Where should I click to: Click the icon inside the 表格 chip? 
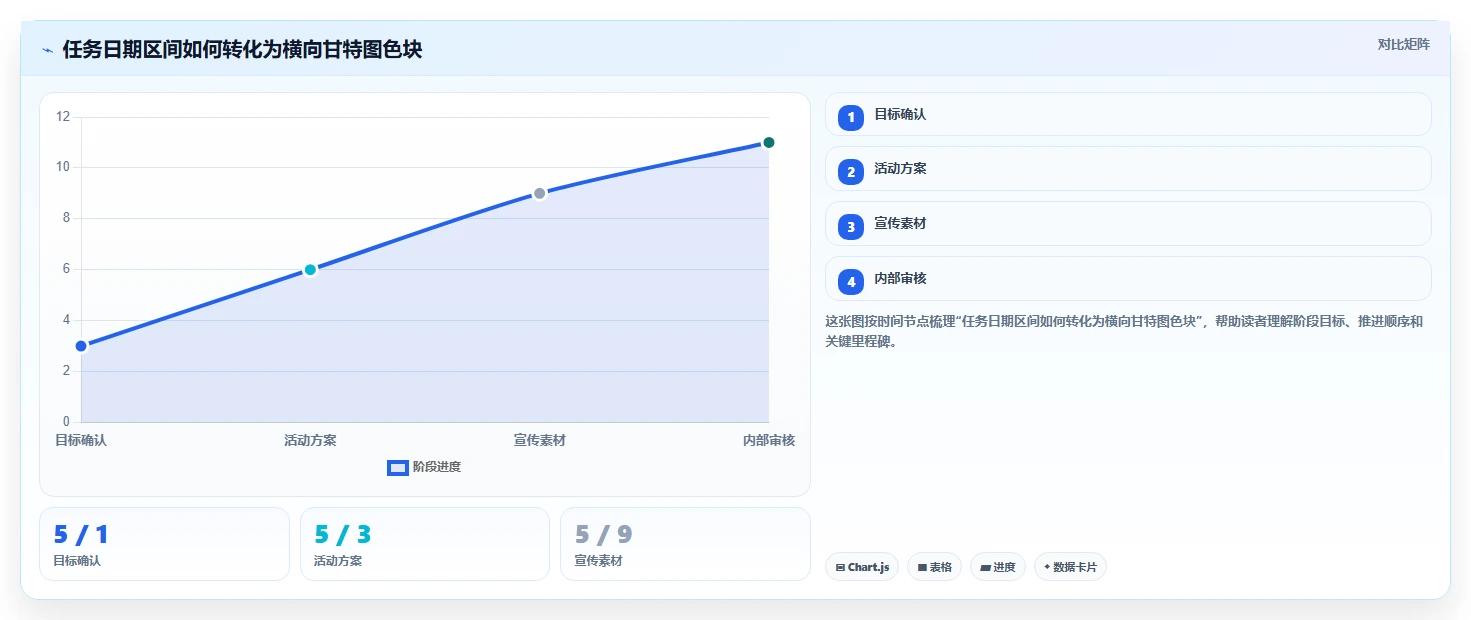coord(922,567)
